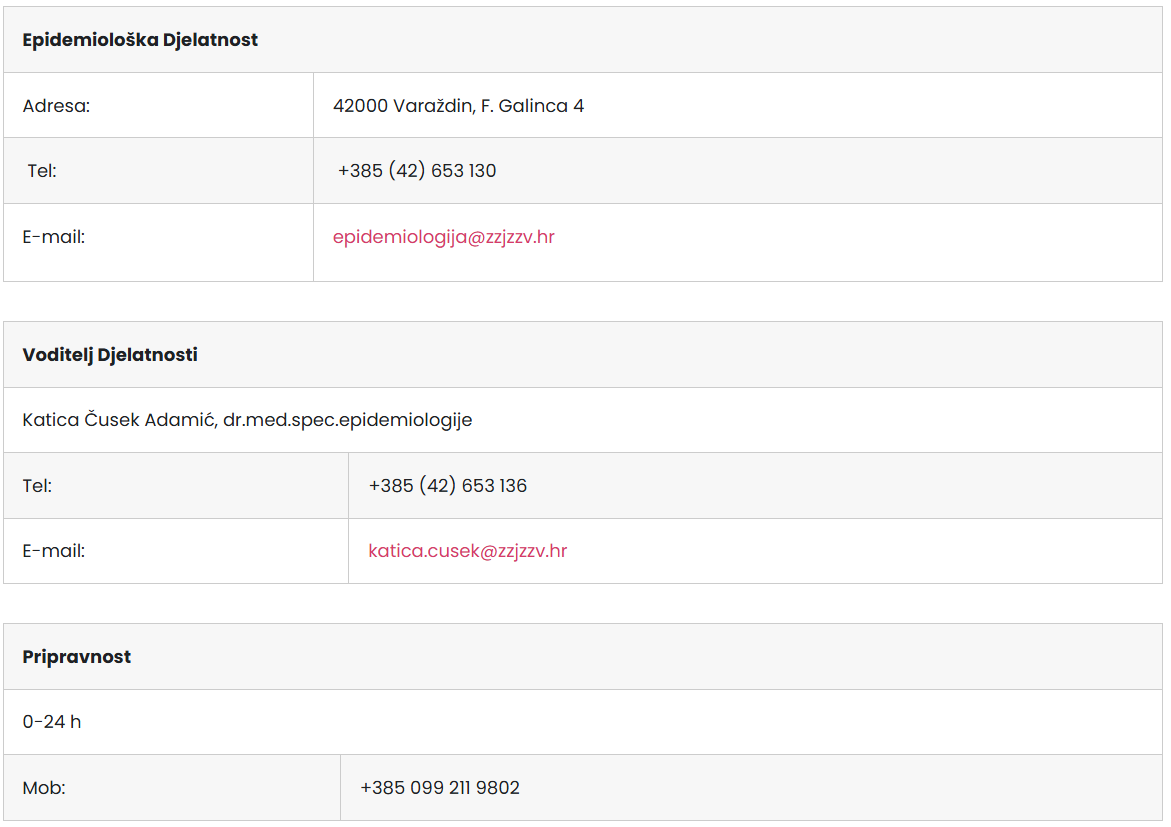Click the Tel label in Voditelj Djelatnosti table

coord(37,486)
